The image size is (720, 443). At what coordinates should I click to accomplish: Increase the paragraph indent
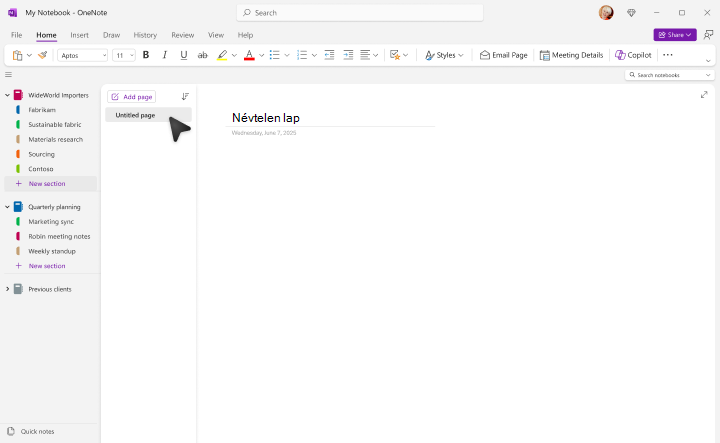click(x=349, y=55)
